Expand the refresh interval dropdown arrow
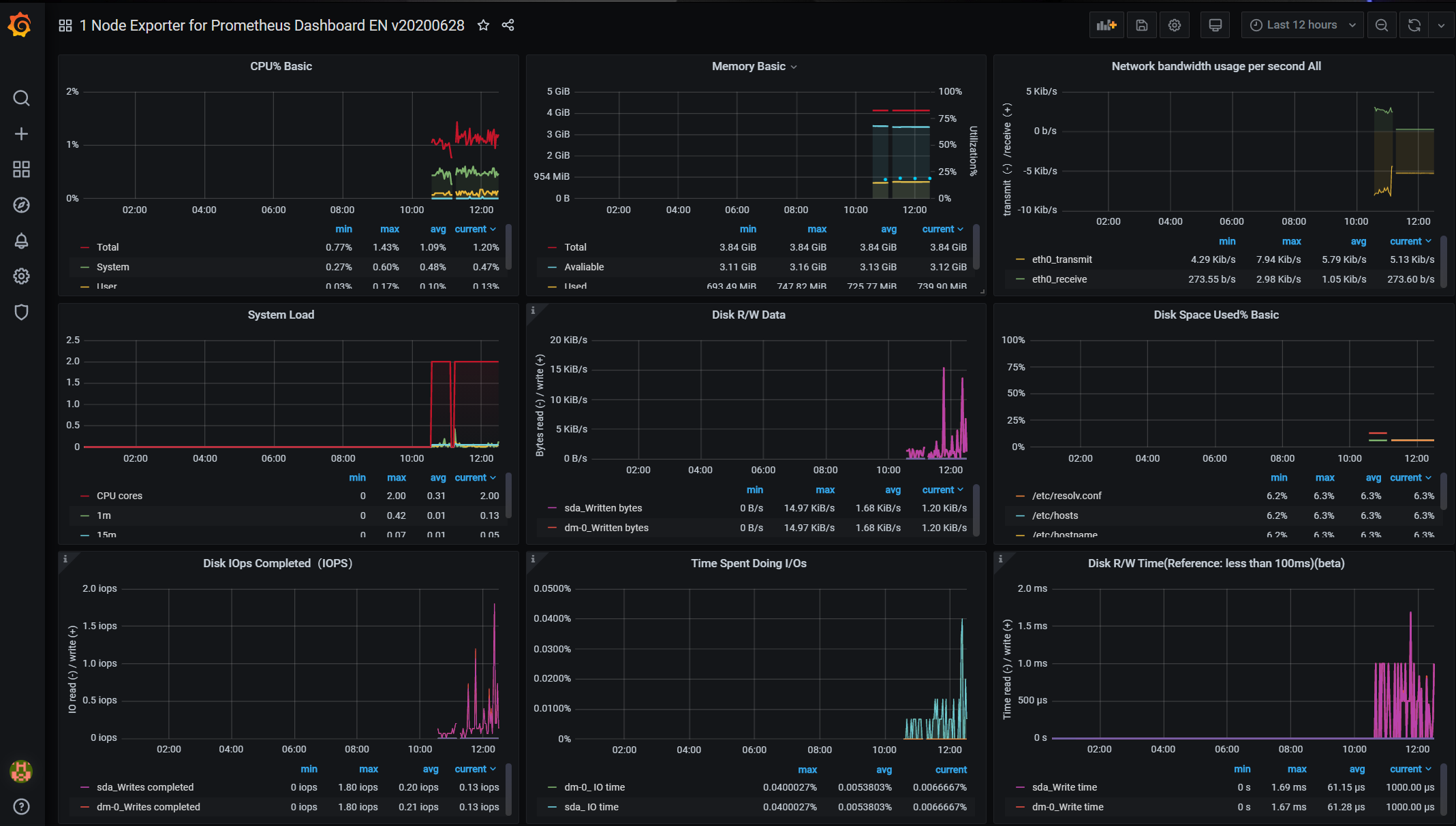Screen dimensions: 1456x826 (1441, 25)
